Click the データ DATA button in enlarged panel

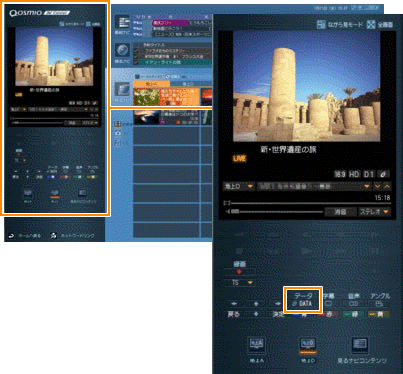coord(303,300)
